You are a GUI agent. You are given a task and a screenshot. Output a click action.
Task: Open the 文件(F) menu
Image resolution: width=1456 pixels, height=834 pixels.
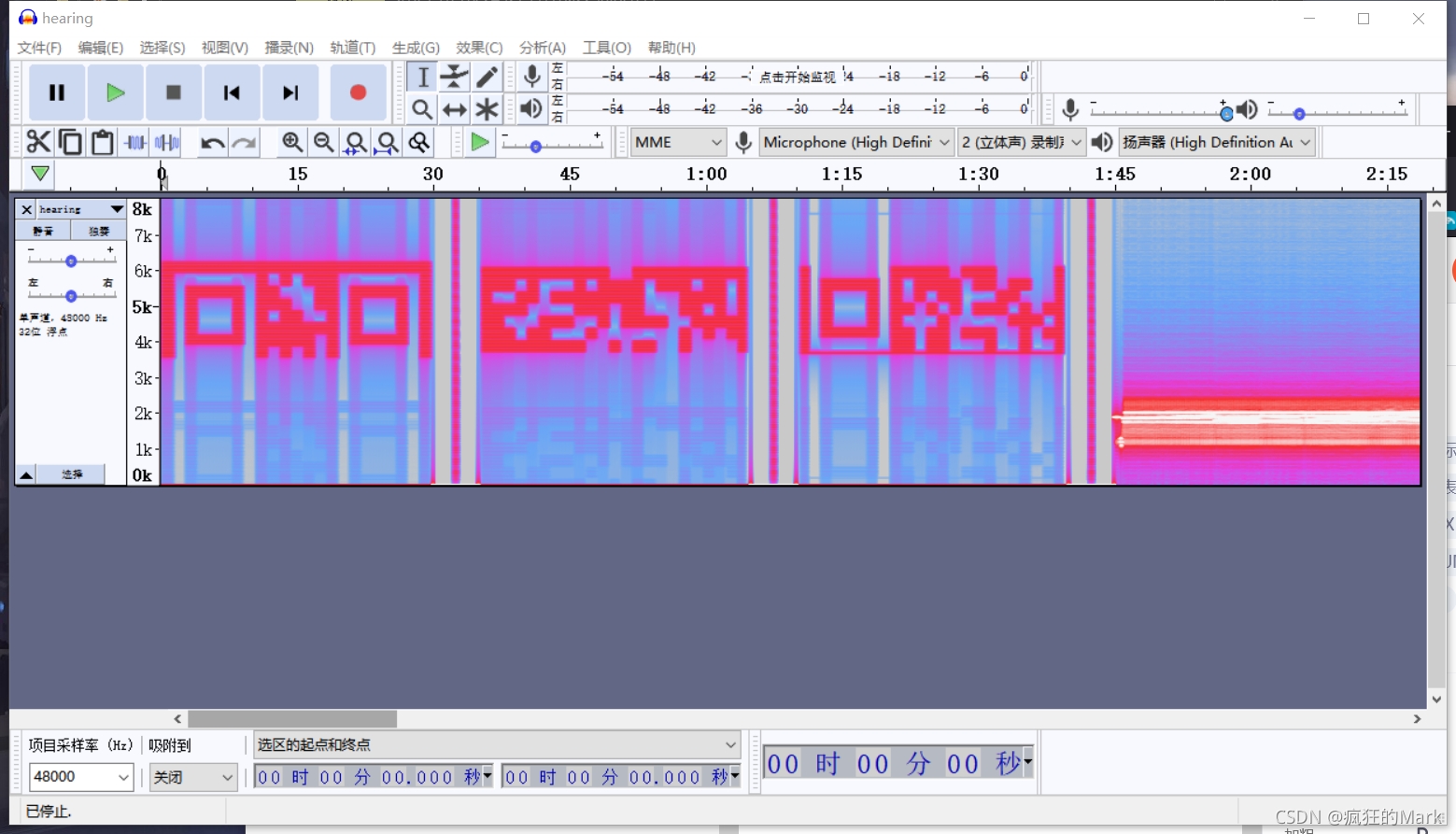[39, 48]
